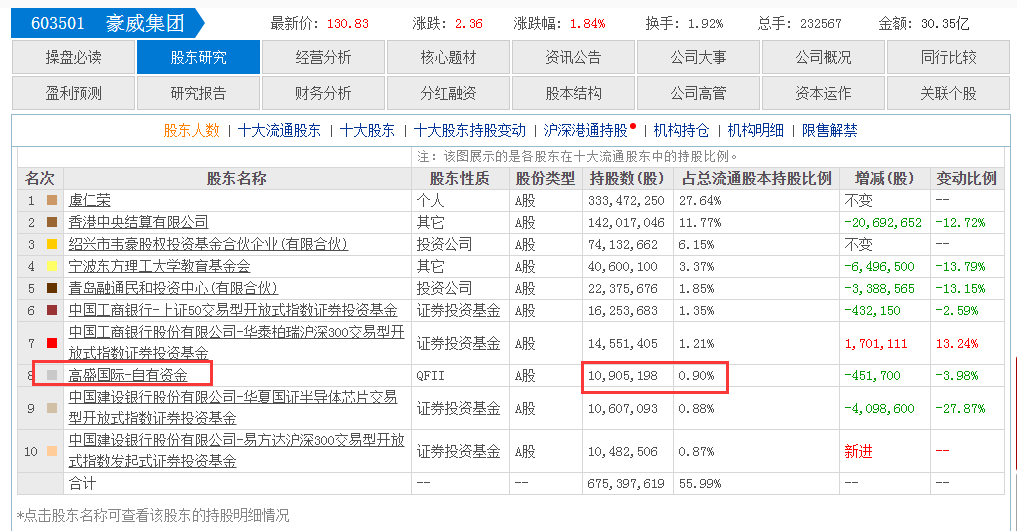Open the 经营分析 tab
Viewport: 1017px width, 531px height.
pyautogui.click(x=323, y=57)
